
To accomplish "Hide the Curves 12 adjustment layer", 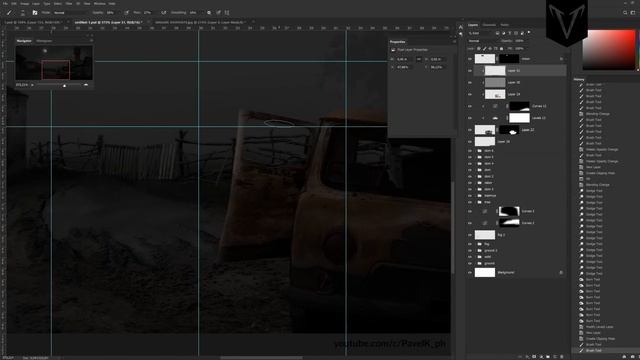I will coord(470,106).
